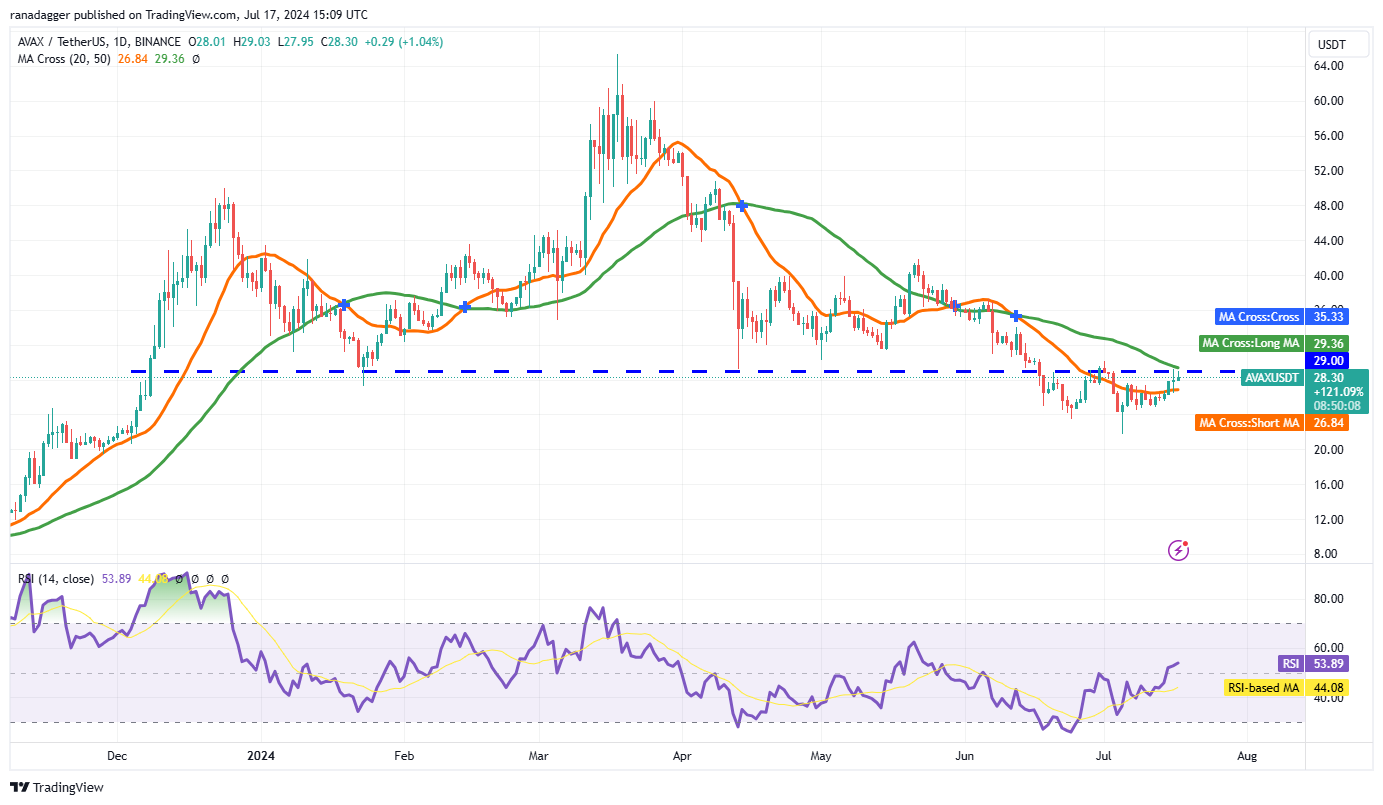1383x805 pixels.
Task: Click the MA Cross:Cross 35.33 label
Action: pyautogui.click(x=1283, y=317)
